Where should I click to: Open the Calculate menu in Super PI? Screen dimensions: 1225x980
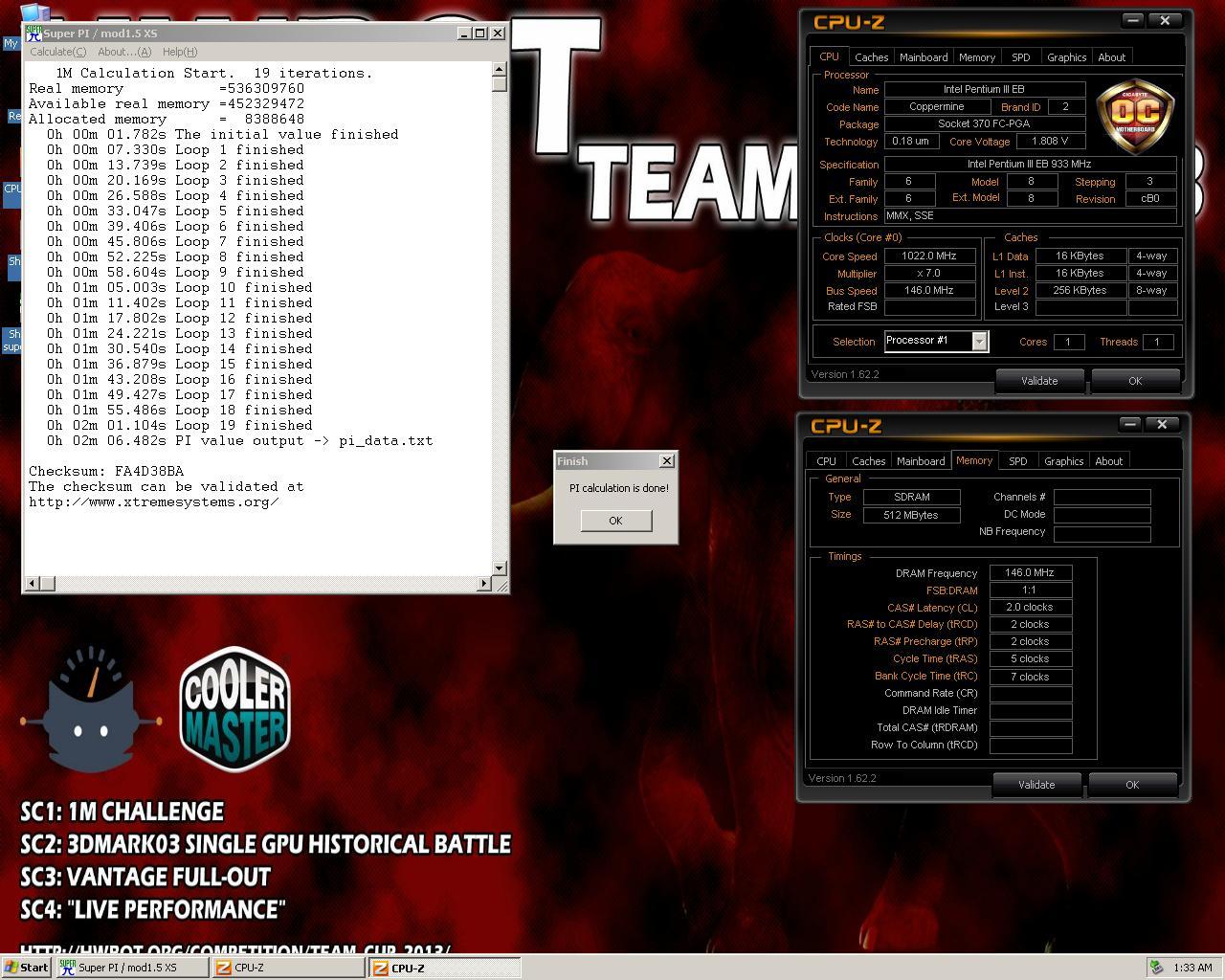(57, 52)
